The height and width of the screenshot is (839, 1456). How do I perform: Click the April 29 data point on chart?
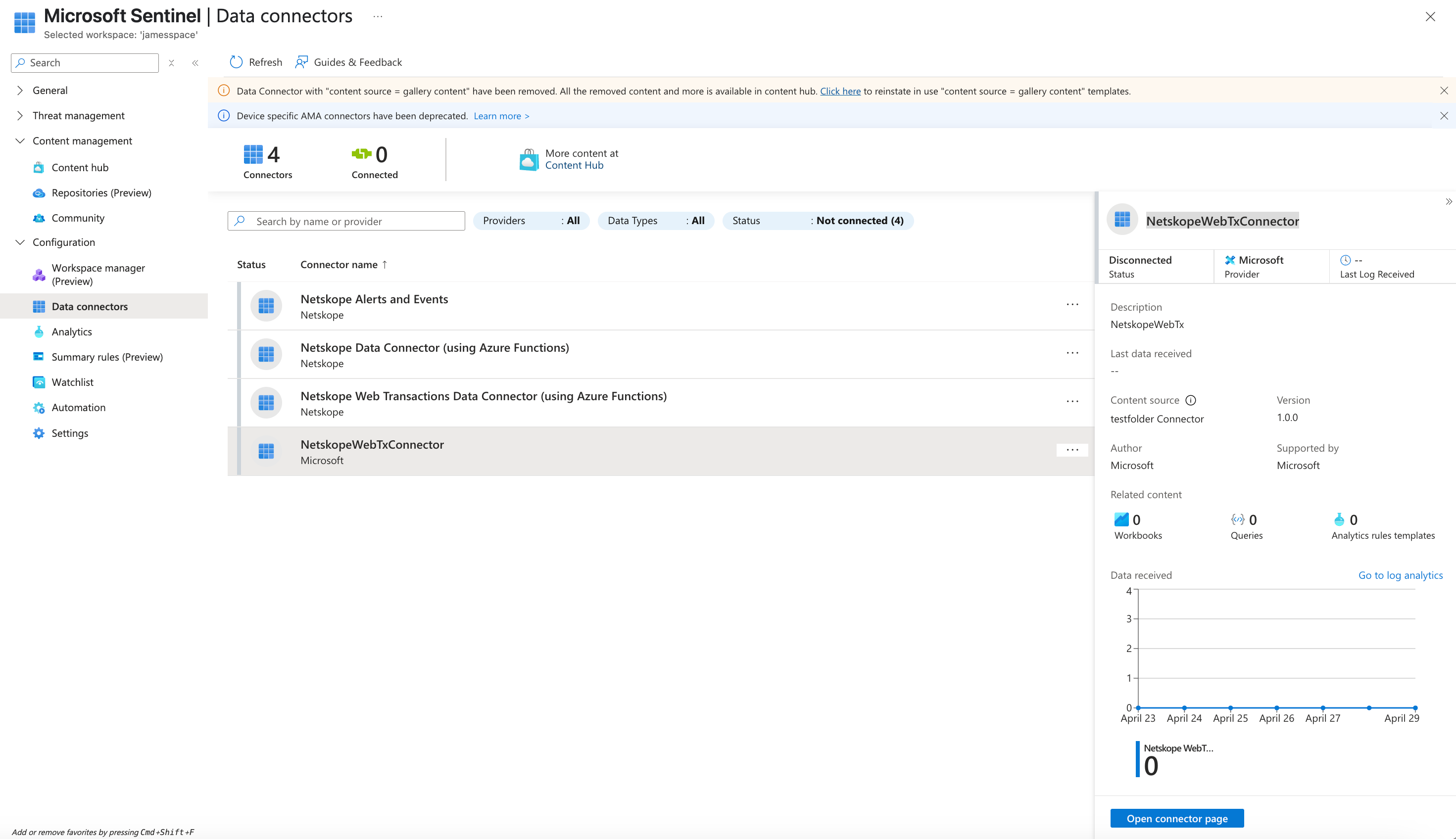point(1415,707)
